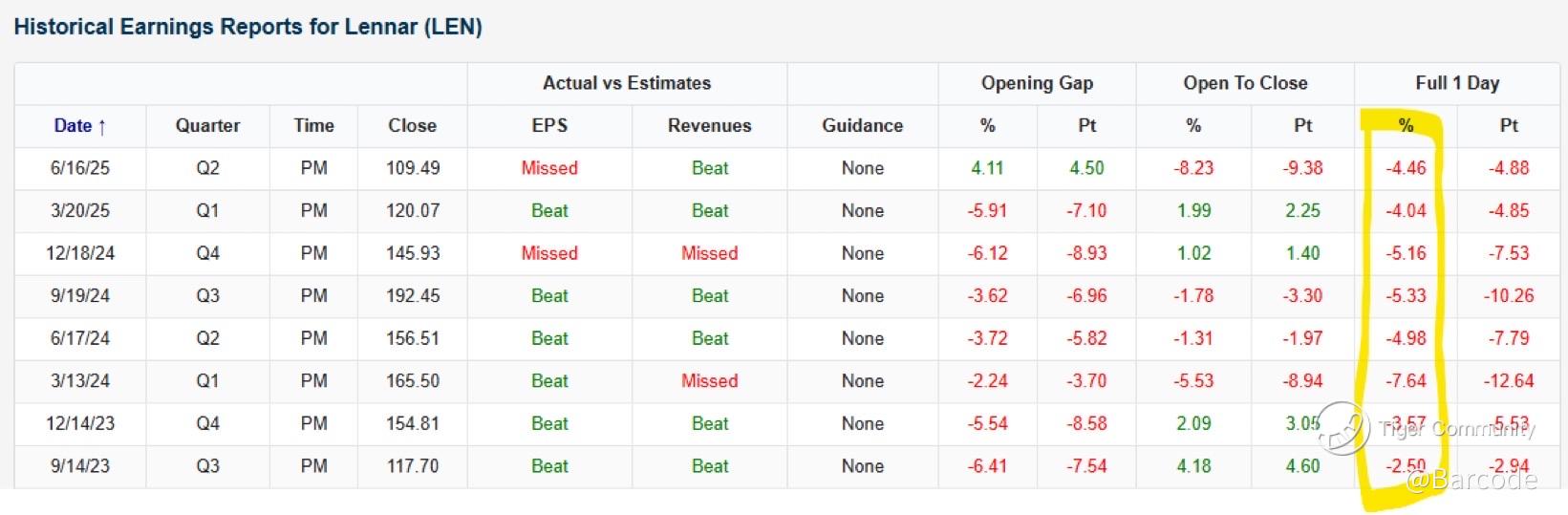1568x515 pixels.
Task: Sort by the Date column header
Action: (x=80, y=126)
